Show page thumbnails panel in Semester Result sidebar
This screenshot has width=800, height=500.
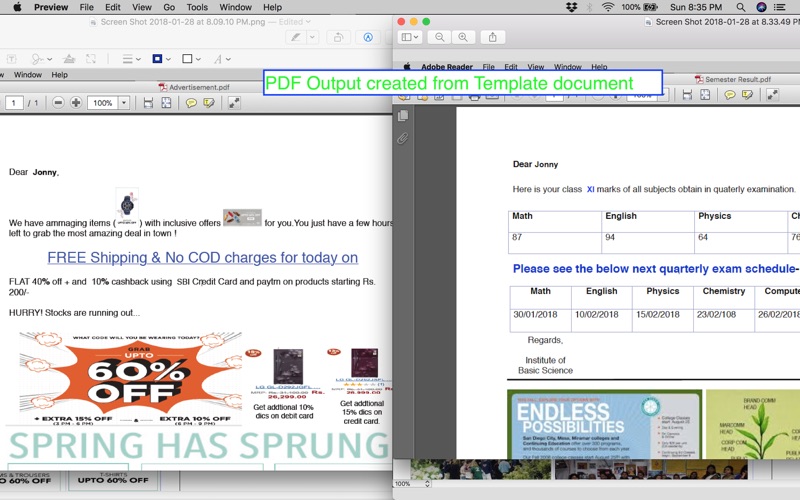tap(403, 116)
